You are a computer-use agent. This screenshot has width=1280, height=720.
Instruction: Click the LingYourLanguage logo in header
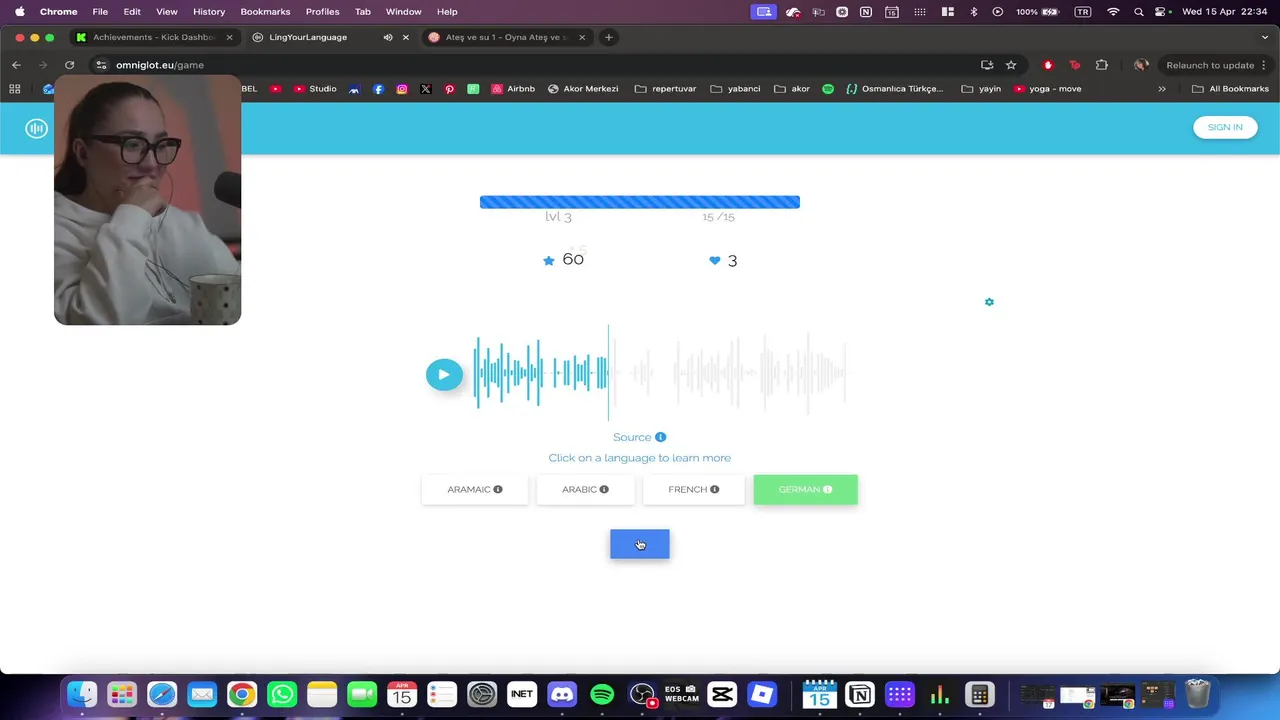pyautogui.click(x=37, y=128)
